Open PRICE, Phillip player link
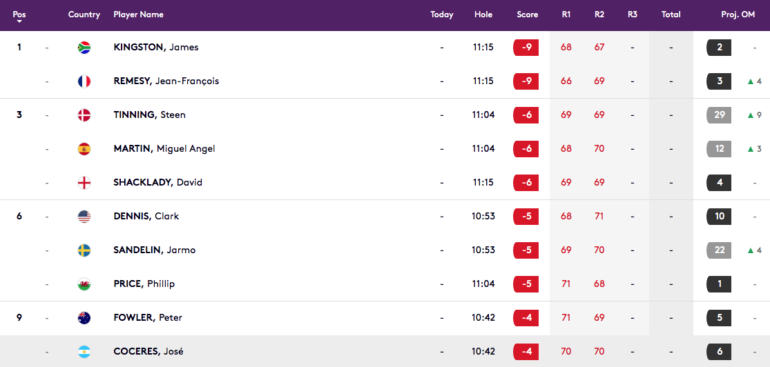This screenshot has width=770, height=367. pos(144,284)
